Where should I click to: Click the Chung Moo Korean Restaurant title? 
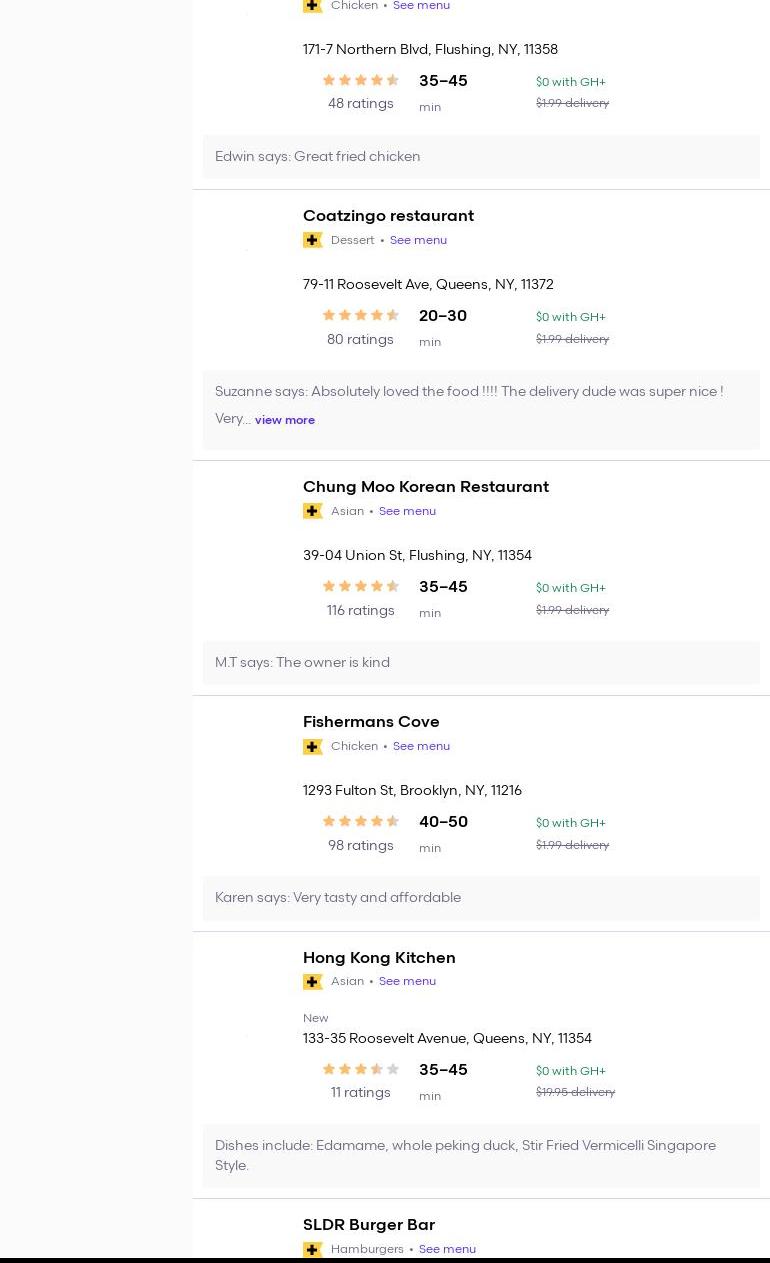(426, 487)
